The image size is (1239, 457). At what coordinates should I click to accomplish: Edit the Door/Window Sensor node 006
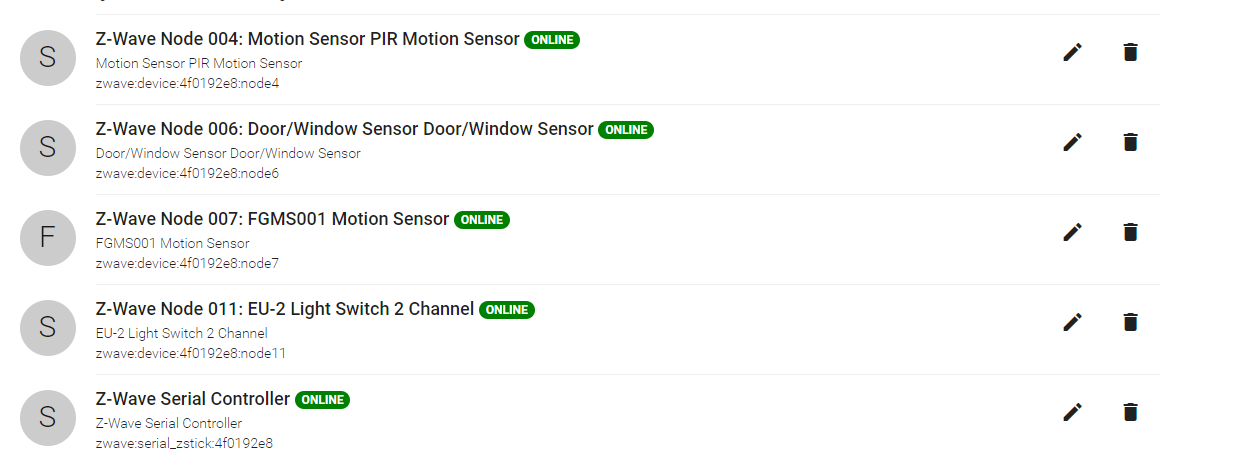pyautogui.click(x=1072, y=142)
